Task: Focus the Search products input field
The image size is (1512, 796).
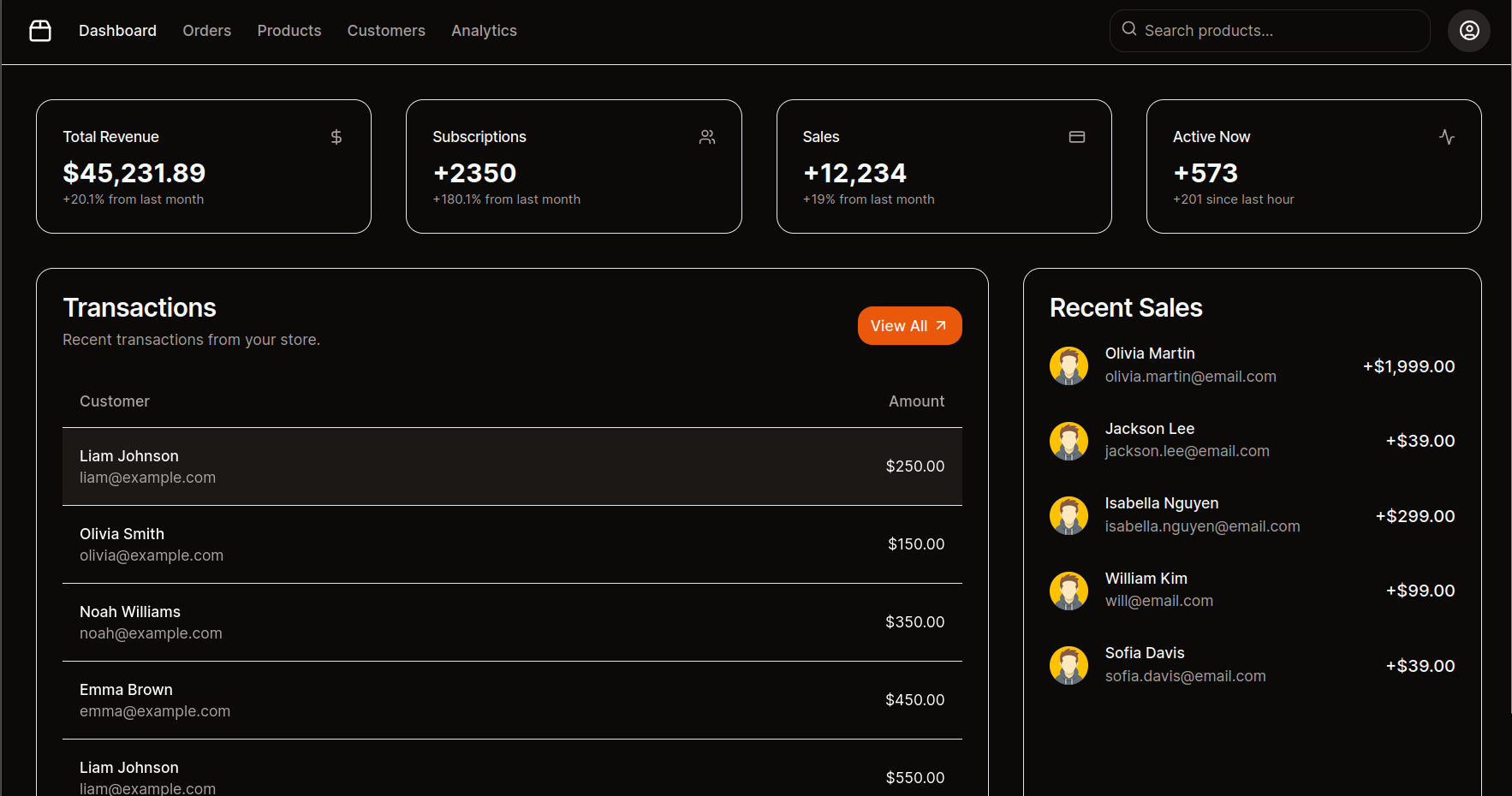Action: click(1280, 31)
